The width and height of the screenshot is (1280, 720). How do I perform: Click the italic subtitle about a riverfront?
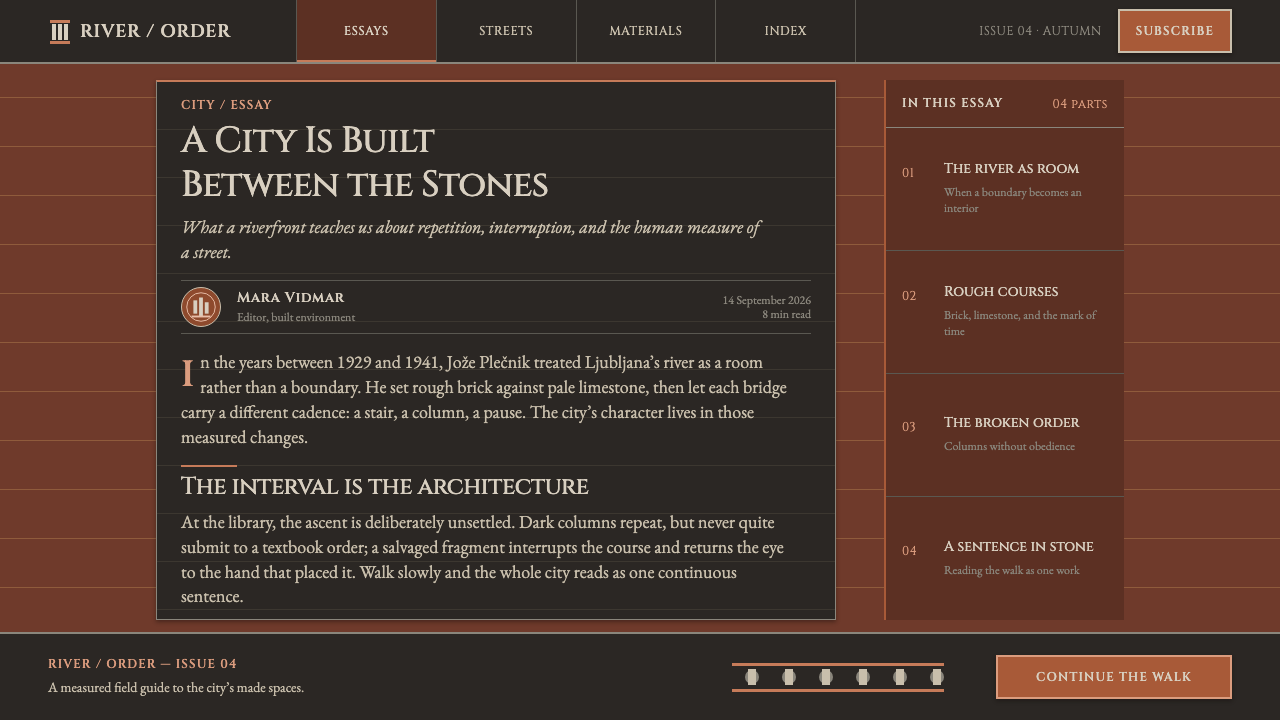[471, 240]
